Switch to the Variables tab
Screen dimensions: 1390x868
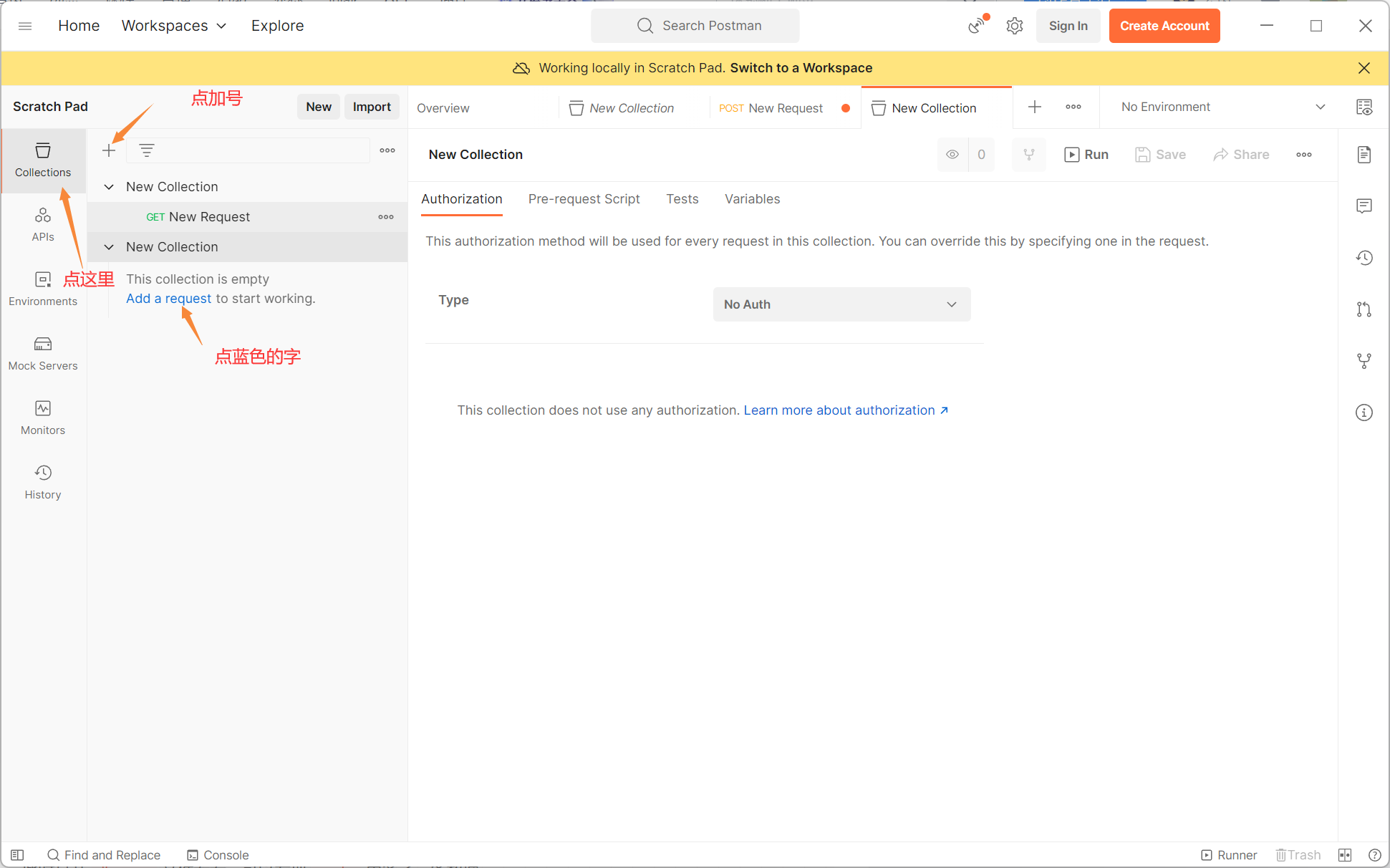click(752, 199)
